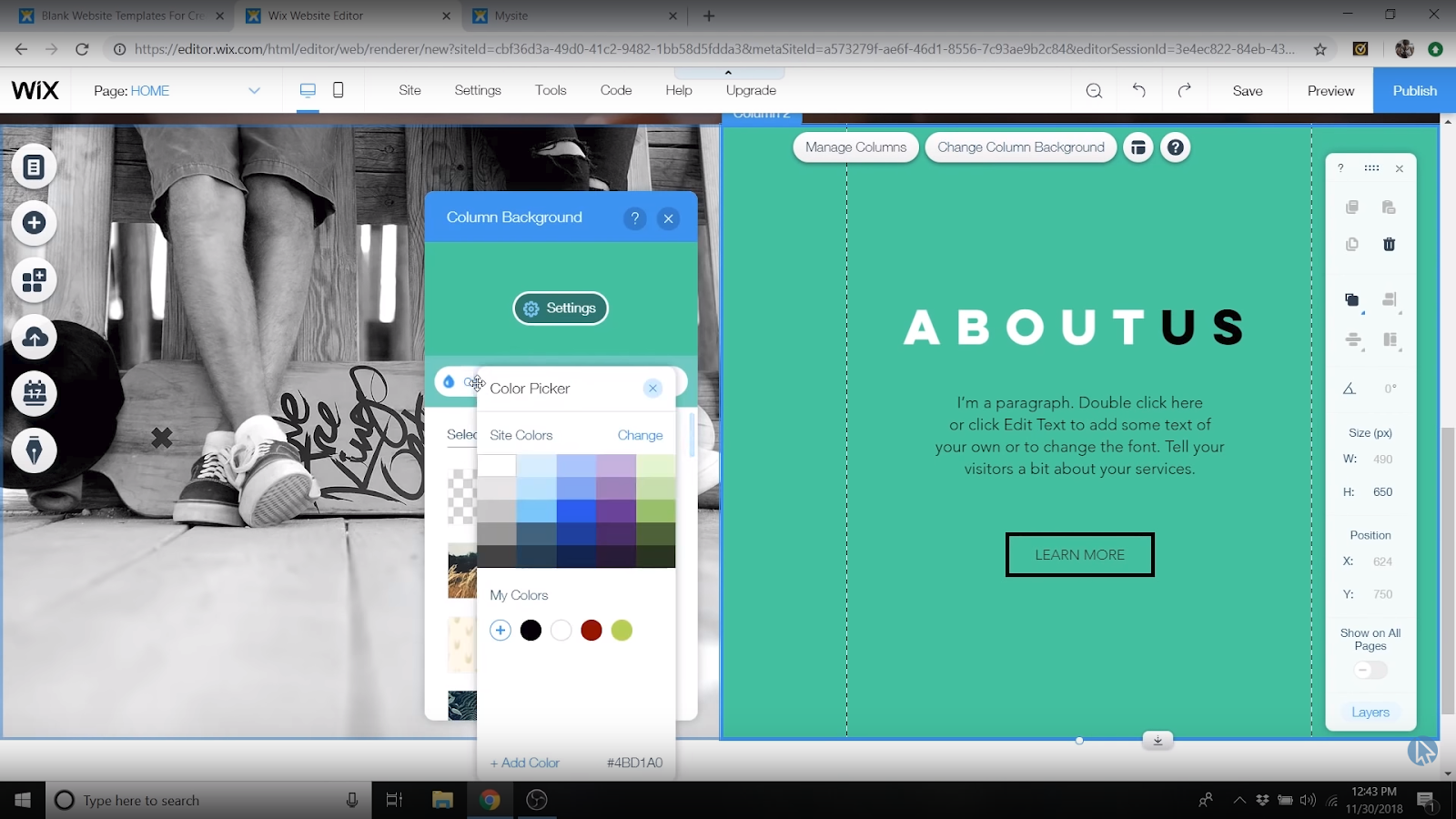This screenshot has width=1456, height=819.
Task: Open the Add Apps icon in left sidebar
Action: coord(34,280)
